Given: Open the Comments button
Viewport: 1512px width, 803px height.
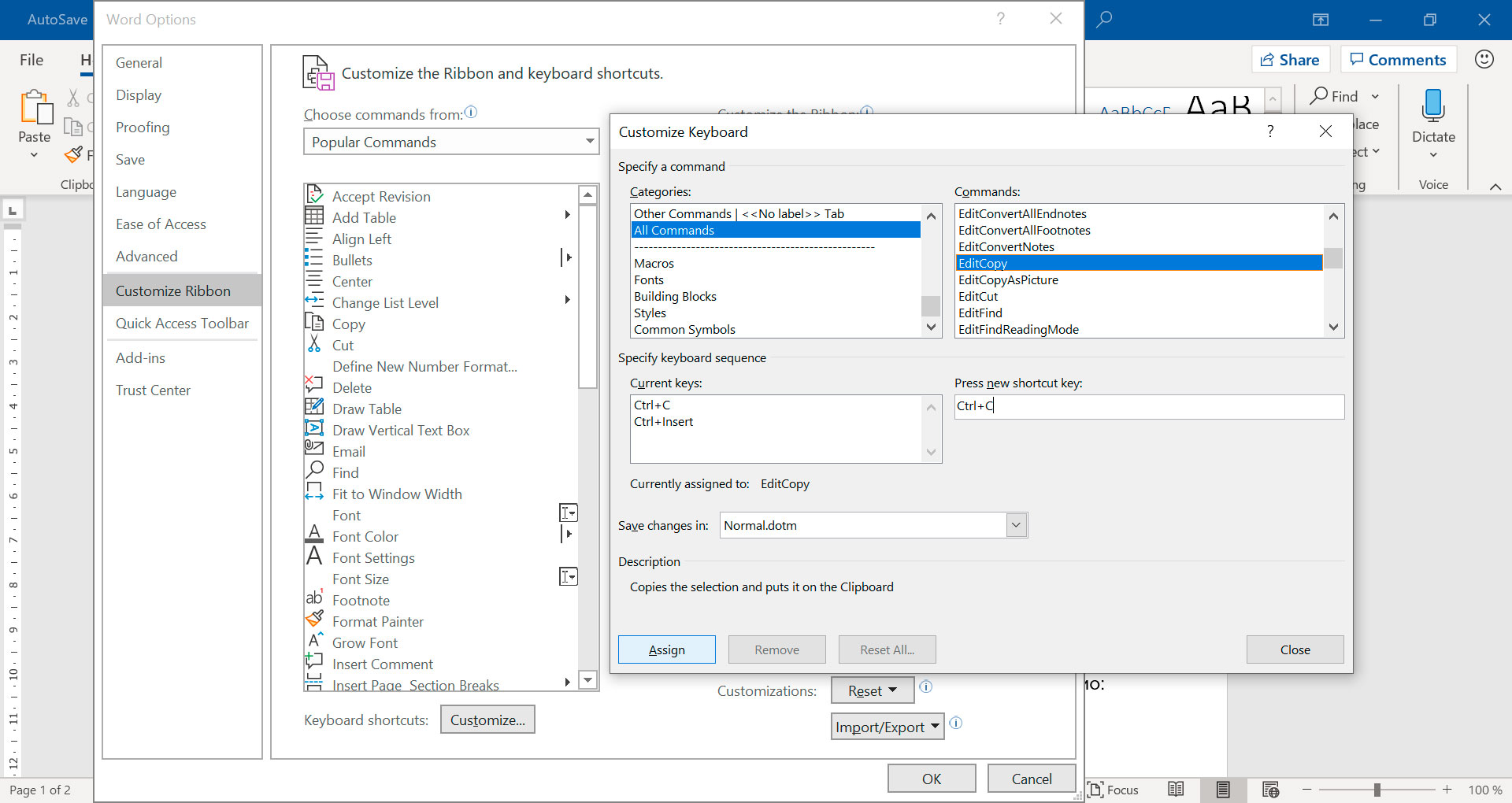Looking at the screenshot, I should (1399, 60).
